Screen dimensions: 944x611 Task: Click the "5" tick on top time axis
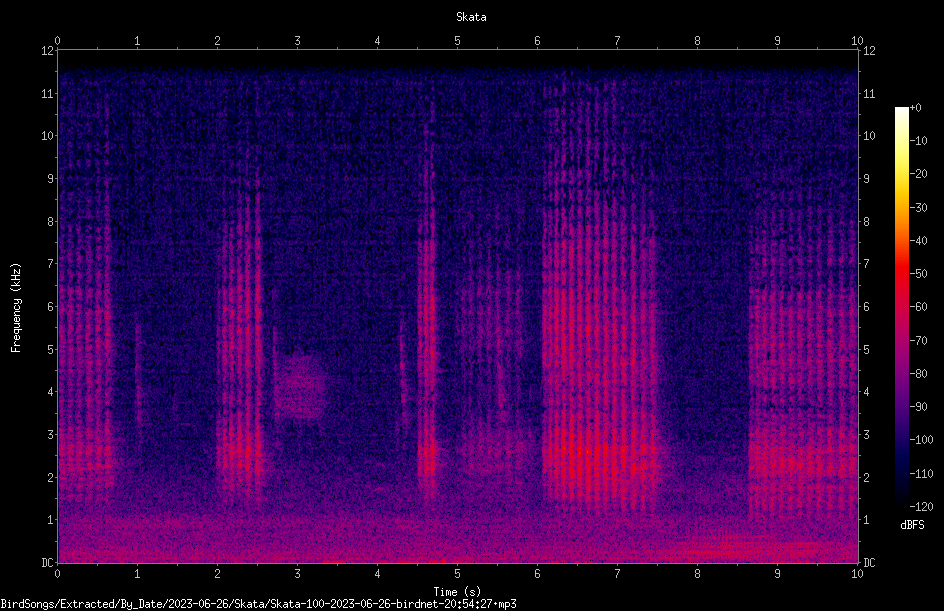(x=458, y=41)
